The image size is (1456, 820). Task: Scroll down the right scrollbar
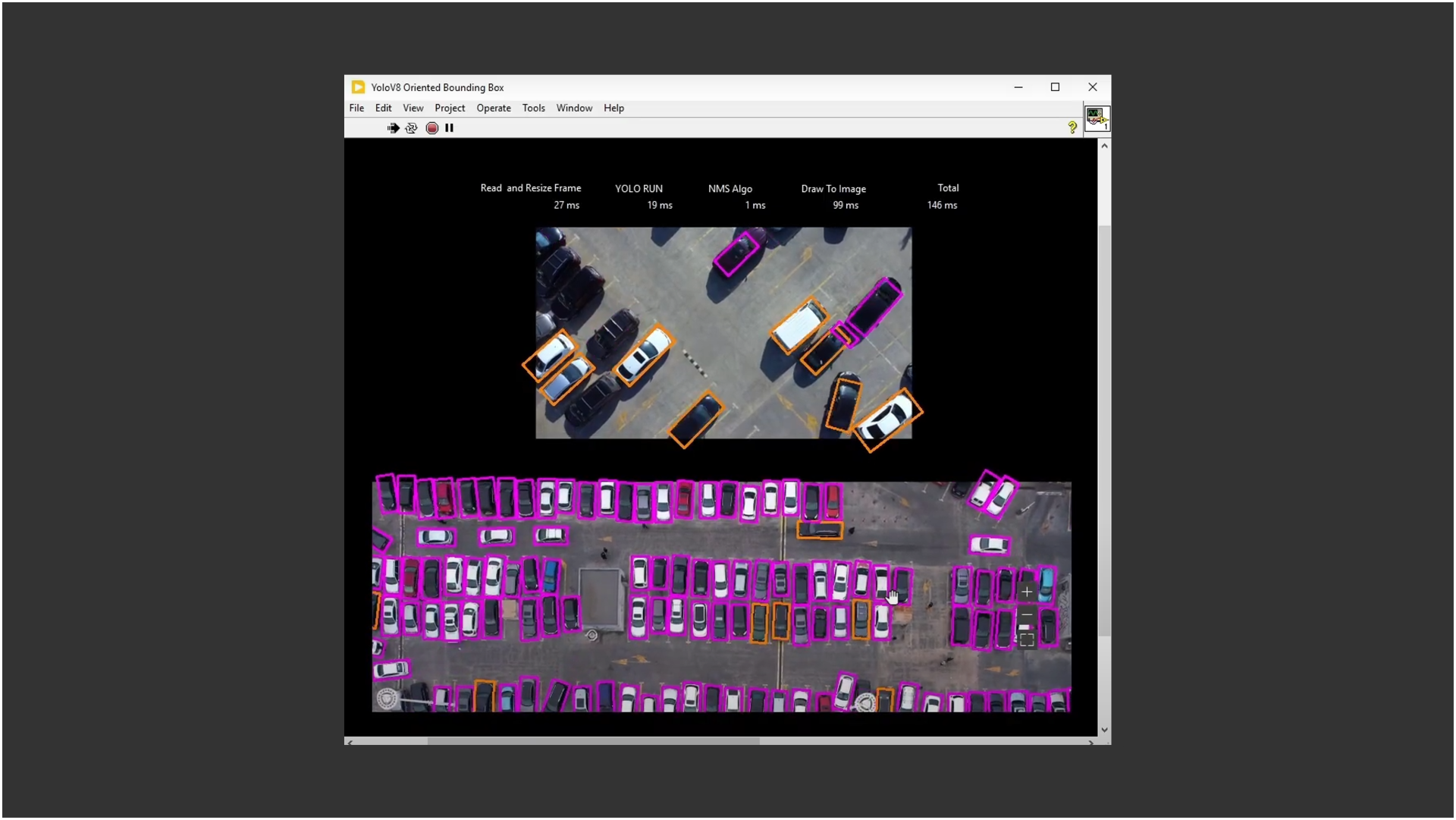point(1104,731)
